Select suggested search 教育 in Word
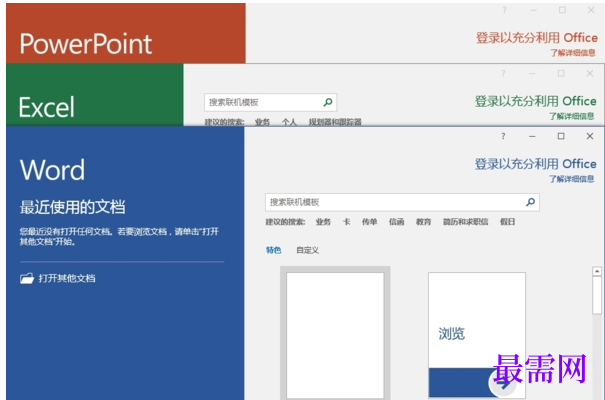 424,222
